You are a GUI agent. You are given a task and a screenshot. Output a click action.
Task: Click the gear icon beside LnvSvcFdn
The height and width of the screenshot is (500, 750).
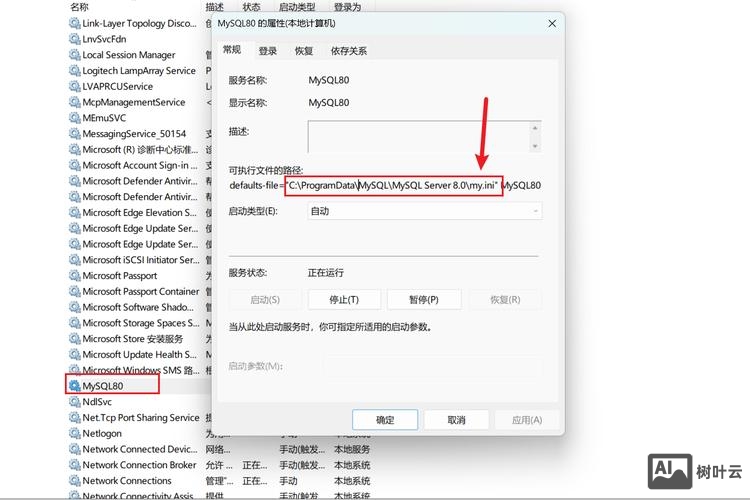[x=74, y=39]
